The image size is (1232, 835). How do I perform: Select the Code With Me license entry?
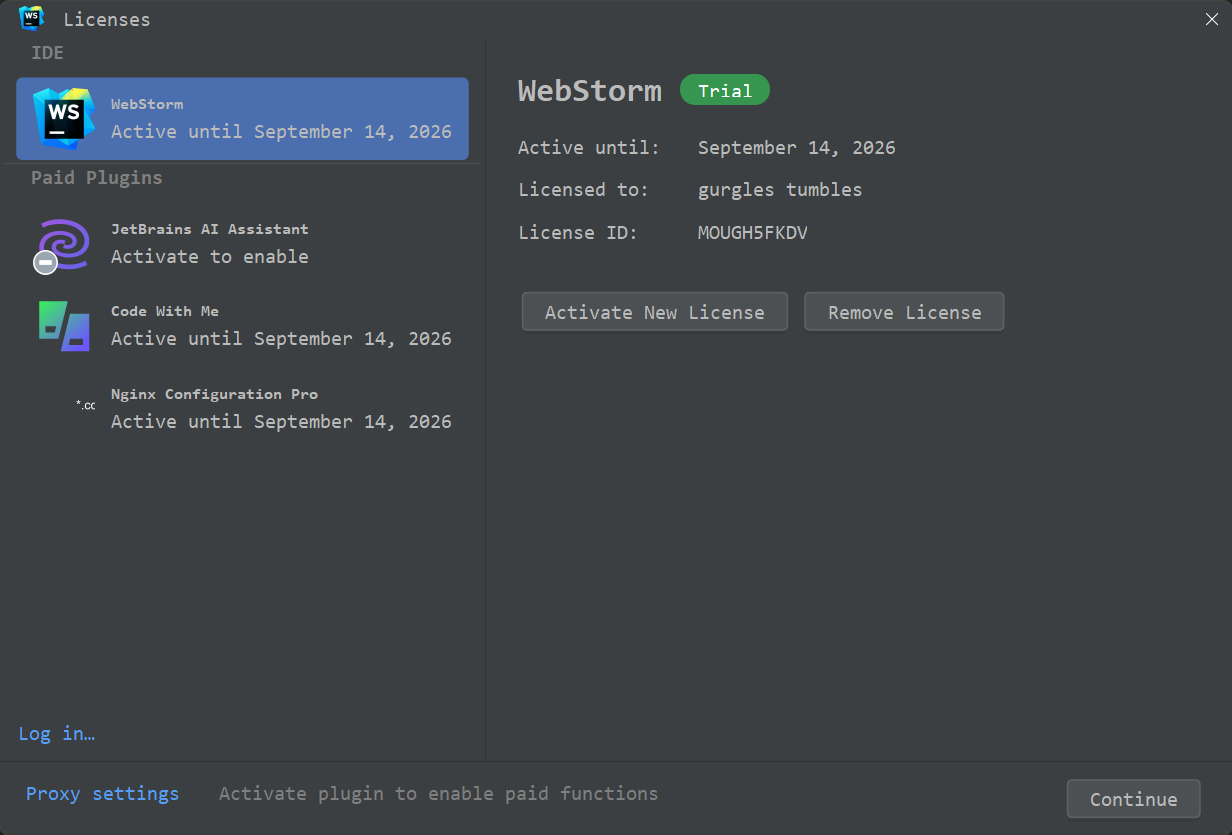240,325
